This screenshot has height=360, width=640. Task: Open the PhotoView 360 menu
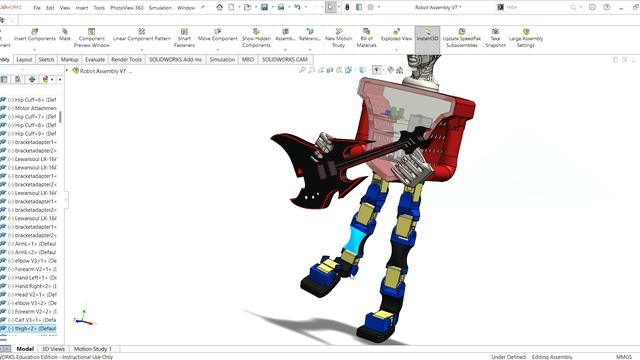[x=127, y=7]
